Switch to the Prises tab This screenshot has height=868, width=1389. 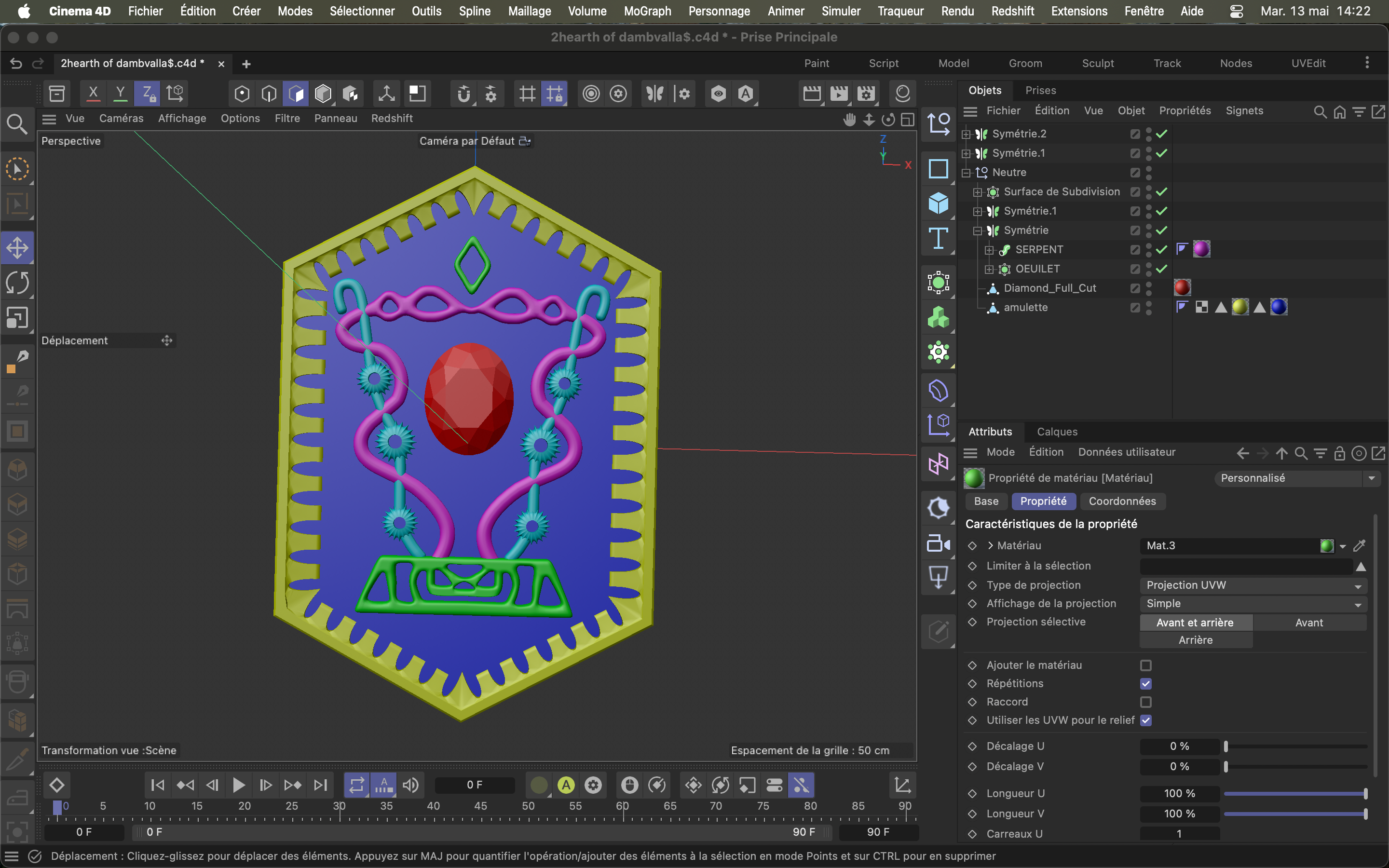click(1041, 90)
